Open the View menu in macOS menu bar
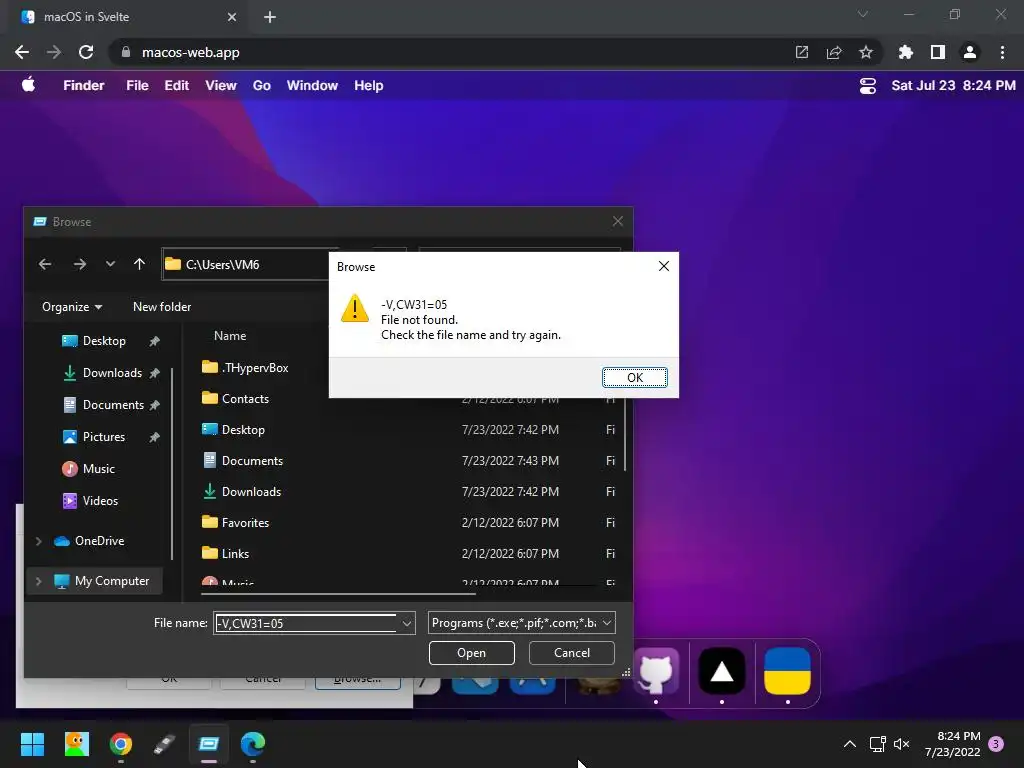This screenshot has width=1024, height=768. point(221,86)
